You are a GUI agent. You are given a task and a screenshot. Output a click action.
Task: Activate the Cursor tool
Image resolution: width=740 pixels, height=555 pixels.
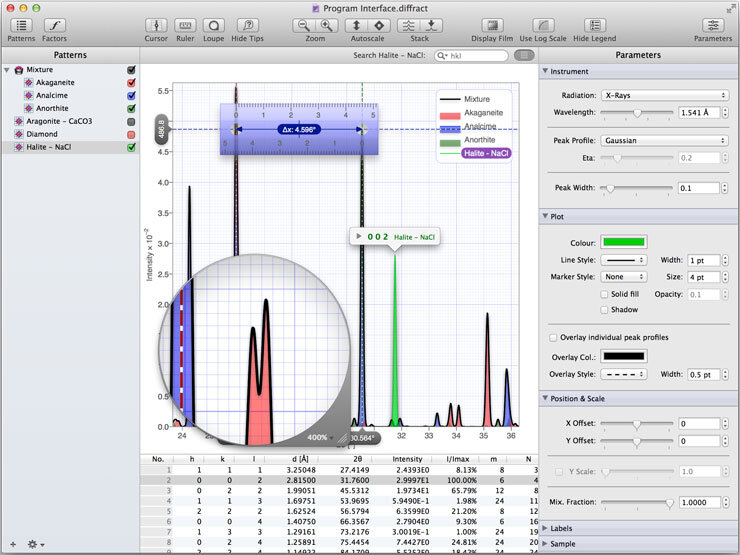156,25
